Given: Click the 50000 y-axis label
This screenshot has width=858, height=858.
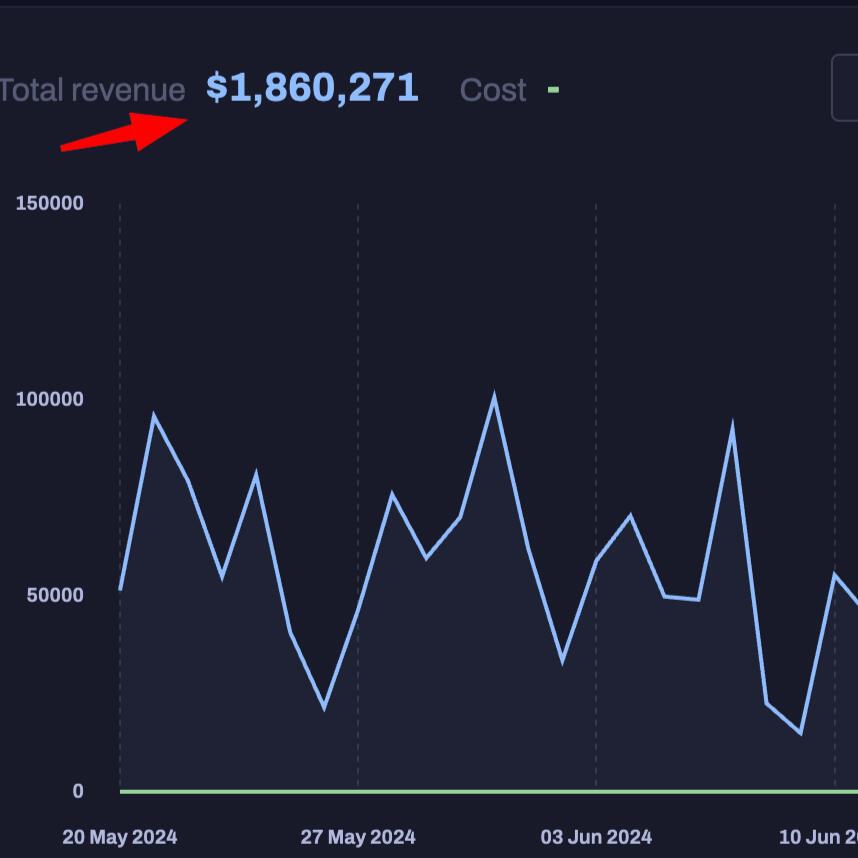Looking at the screenshot, I should 53,595.
